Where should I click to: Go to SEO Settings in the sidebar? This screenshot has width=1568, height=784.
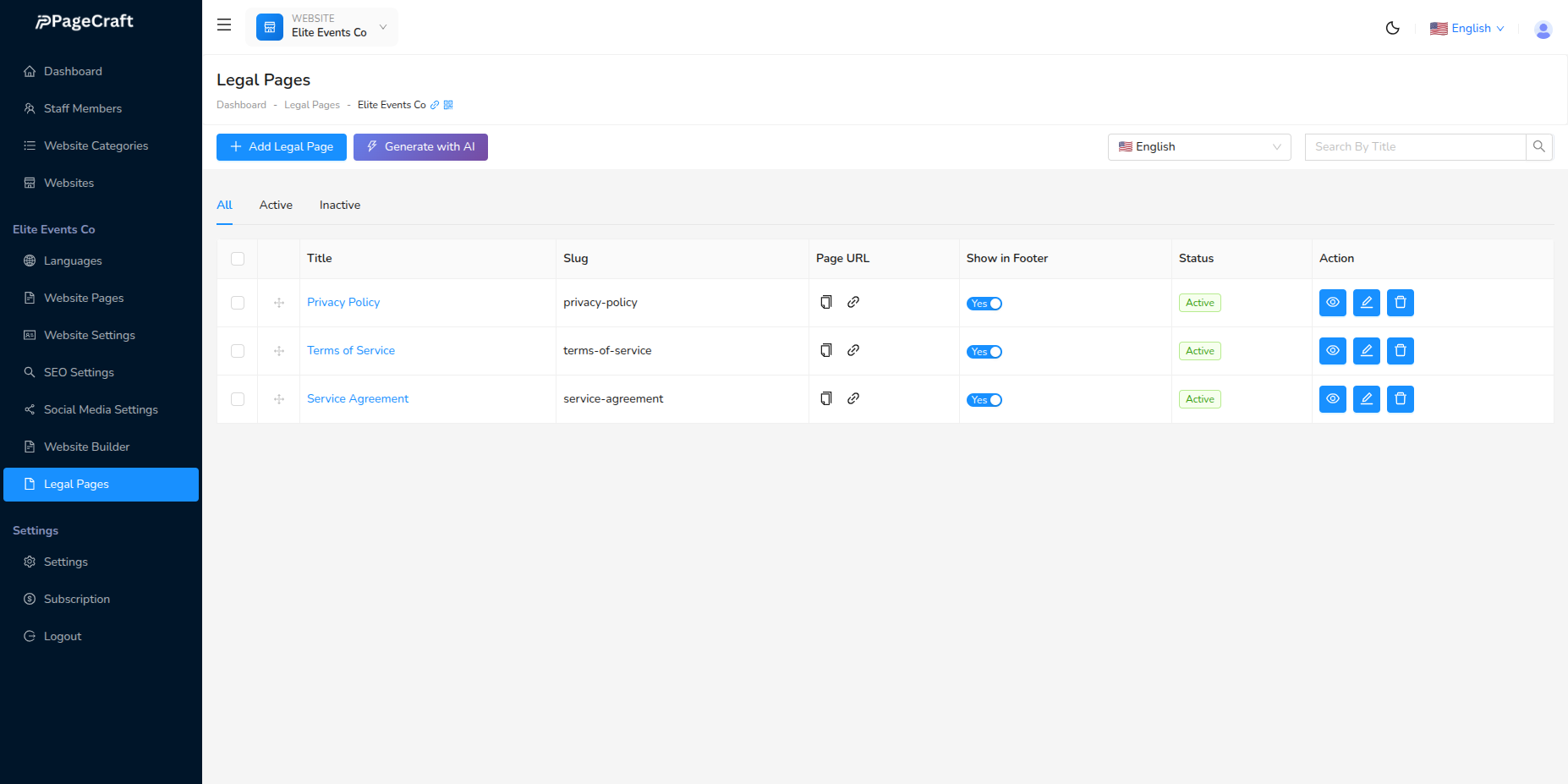[79, 372]
